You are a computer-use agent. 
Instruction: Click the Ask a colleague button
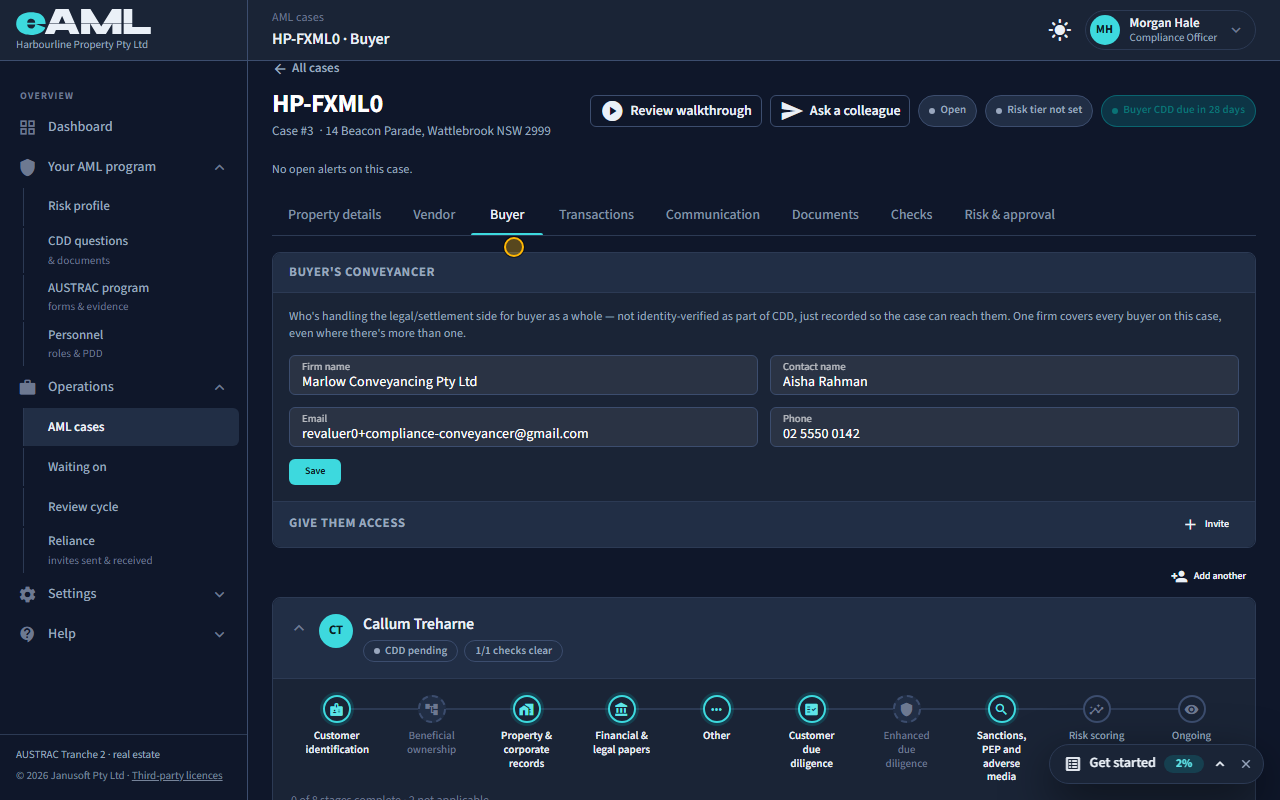point(840,111)
